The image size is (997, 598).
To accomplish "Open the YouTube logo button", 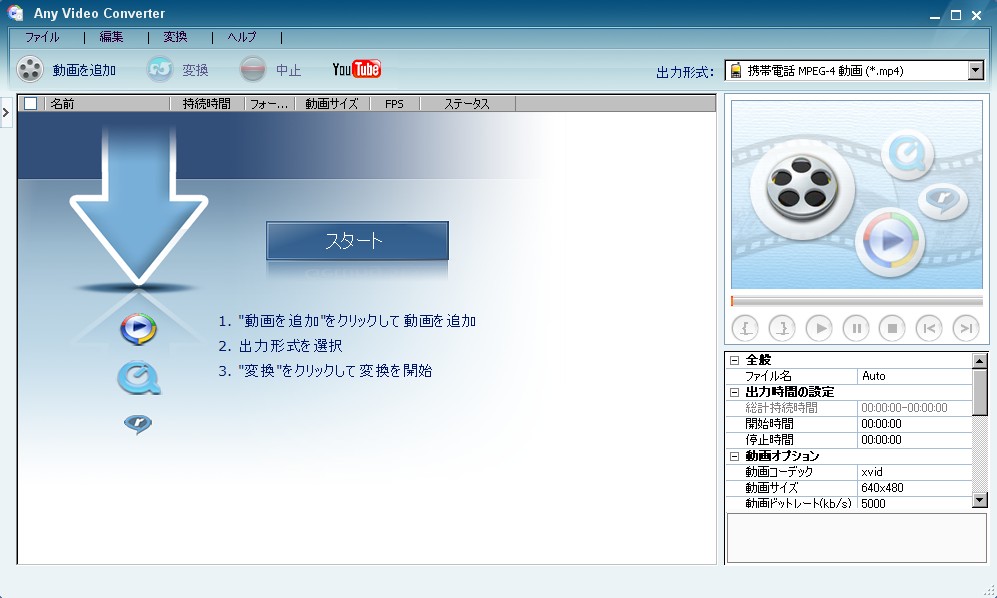I will [357, 69].
